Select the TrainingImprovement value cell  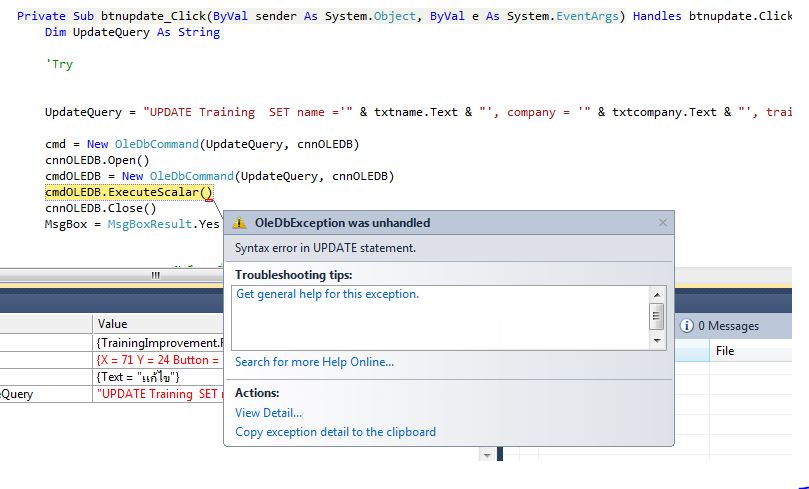pyautogui.click(x=158, y=342)
